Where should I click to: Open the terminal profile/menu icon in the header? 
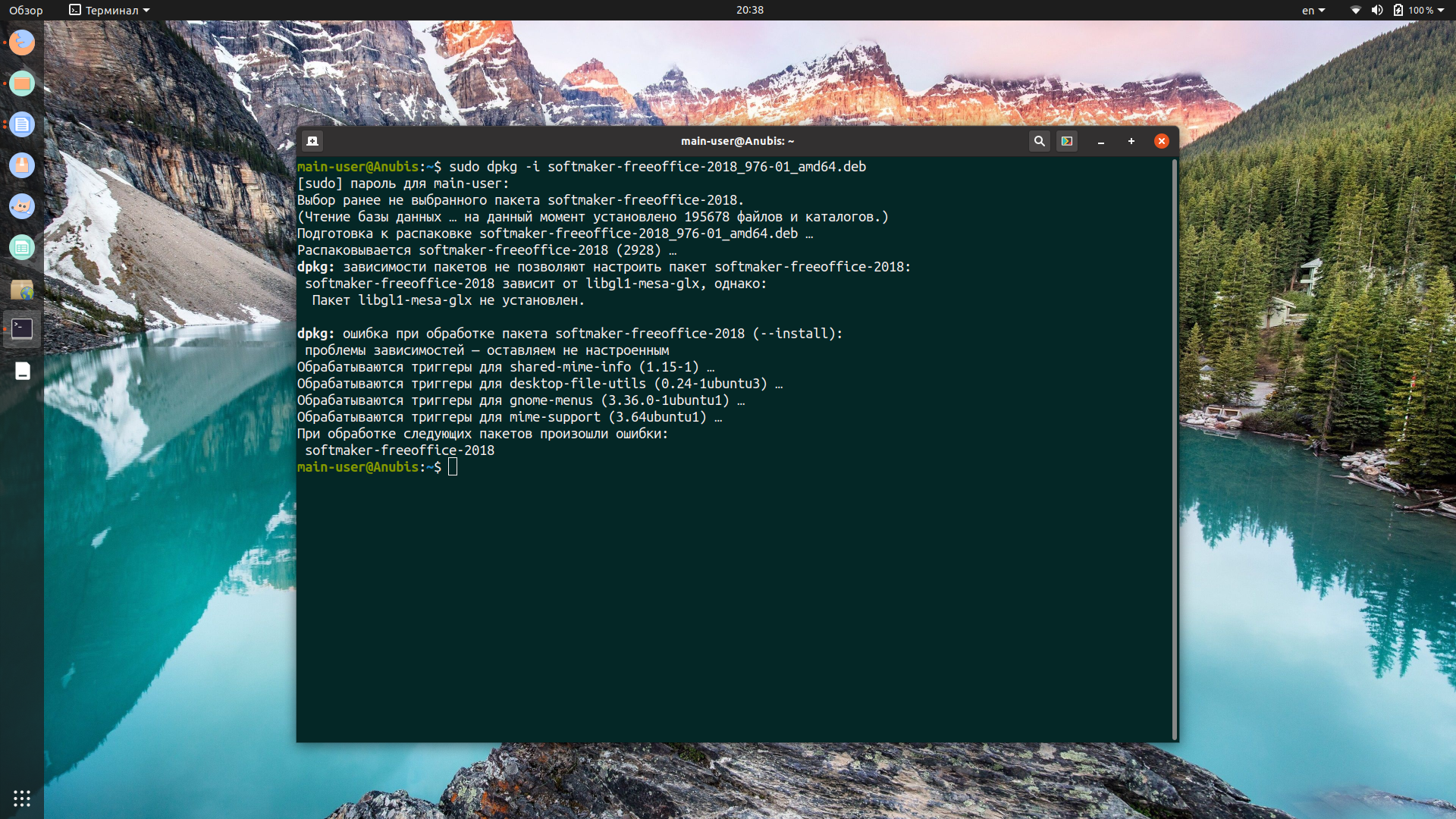(x=1067, y=141)
